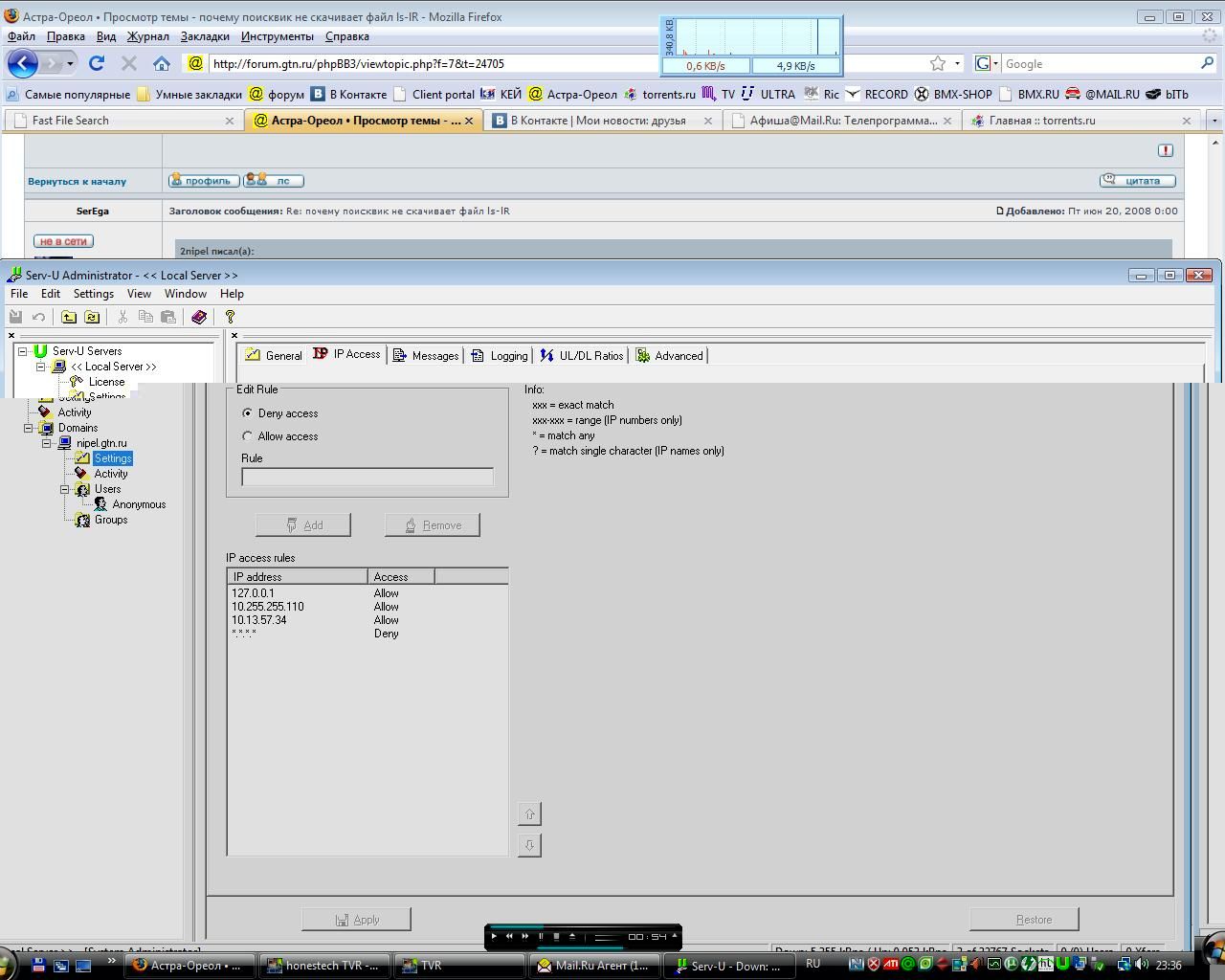Click the question mark help icon
The height and width of the screenshot is (980, 1225).
(x=230, y=317)
